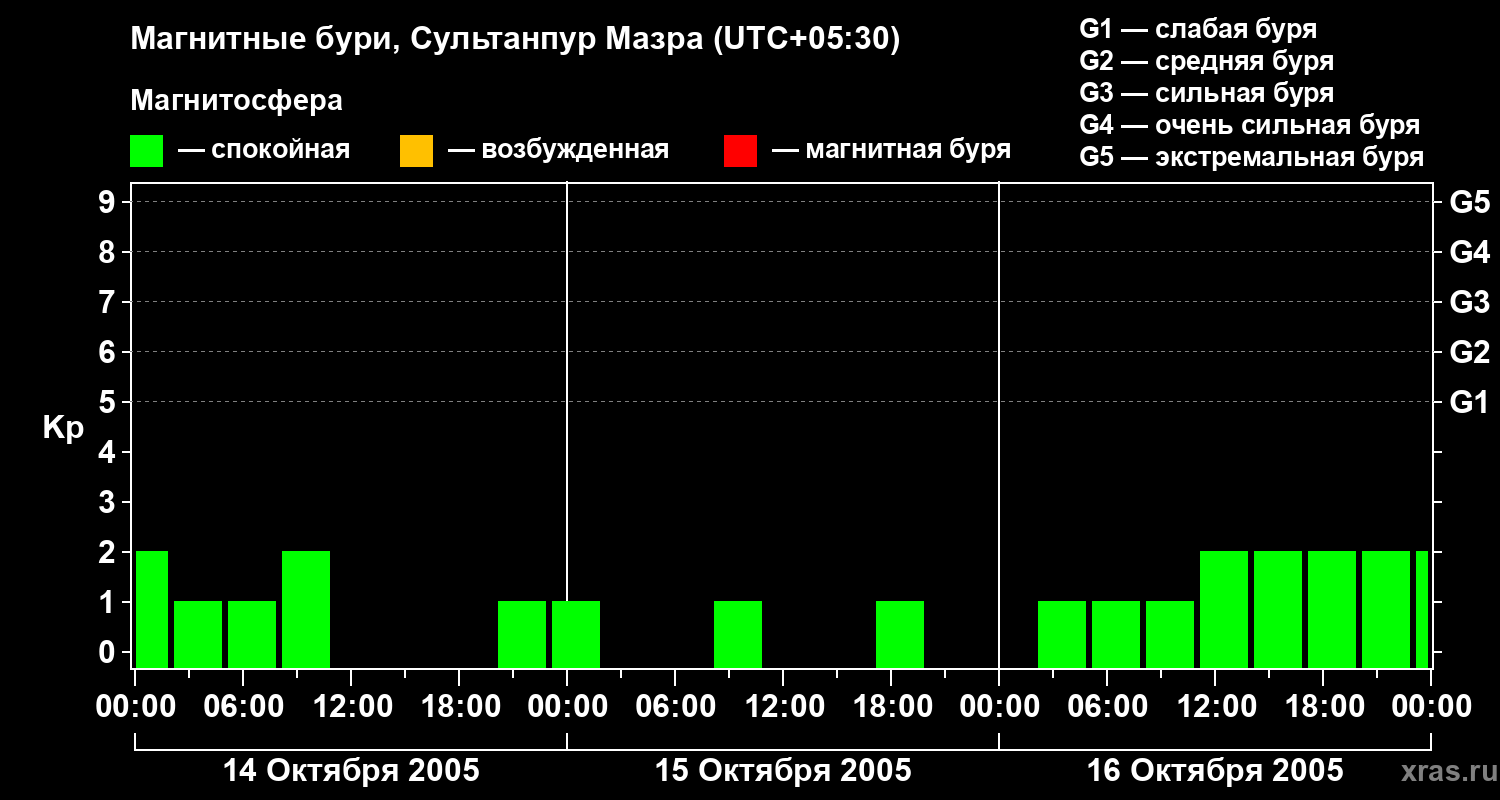Click the Kp 1 bar before 12:00 on 15 October
1500x800 pixels.
[738, 634]
